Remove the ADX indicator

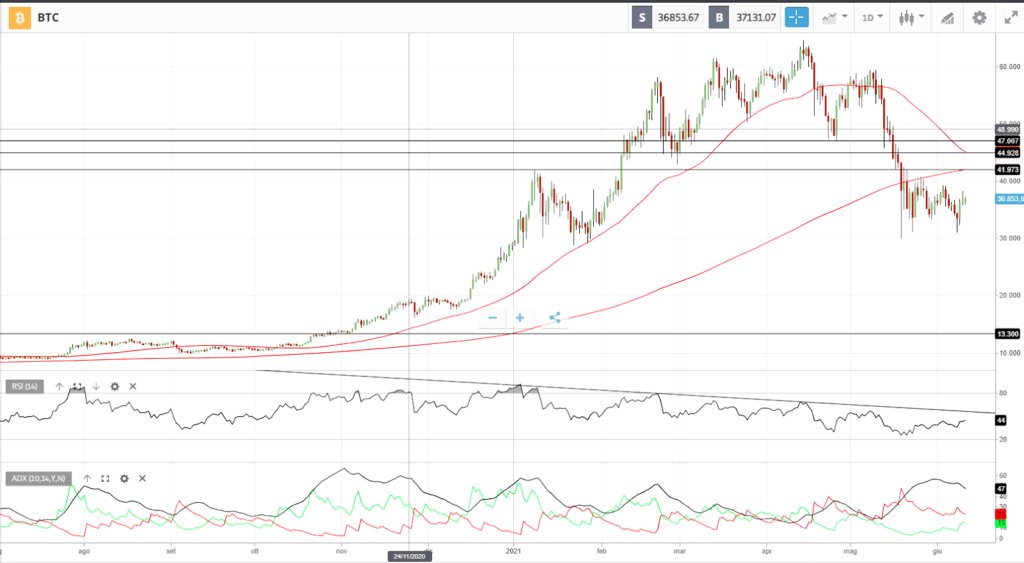pyautogui.click(x=142, y=479)
